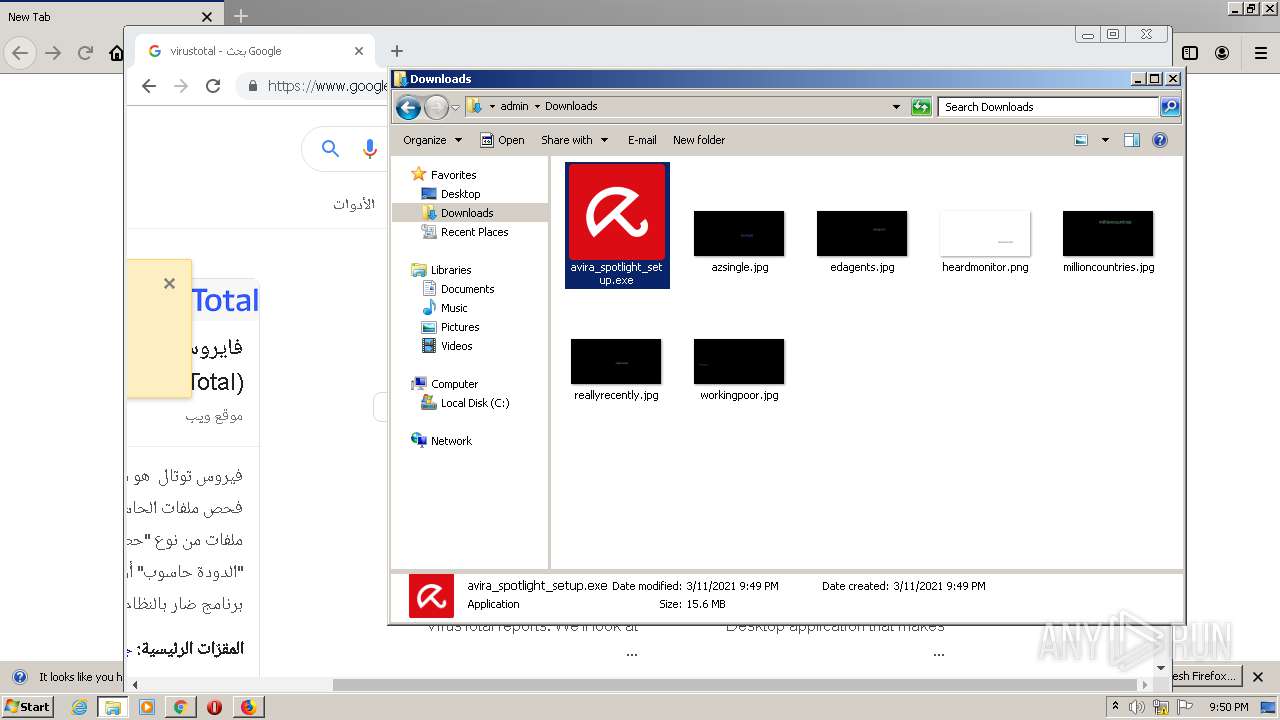This screenshot has height=720, width=1280.
Task: Select Recent Places in navigation pane
Action: [474, 232]
